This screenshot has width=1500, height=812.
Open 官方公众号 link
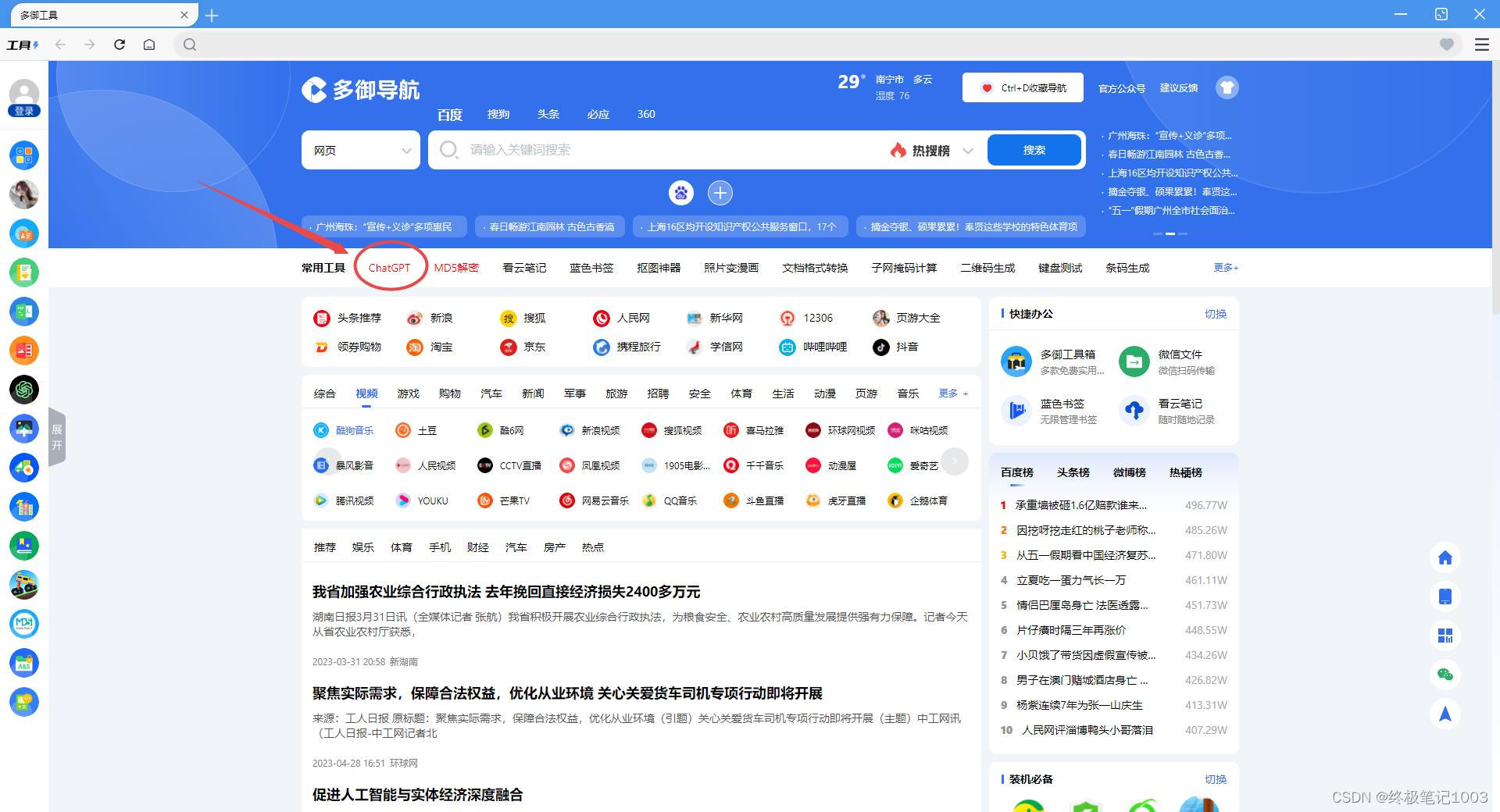[x=1122, y=88]
